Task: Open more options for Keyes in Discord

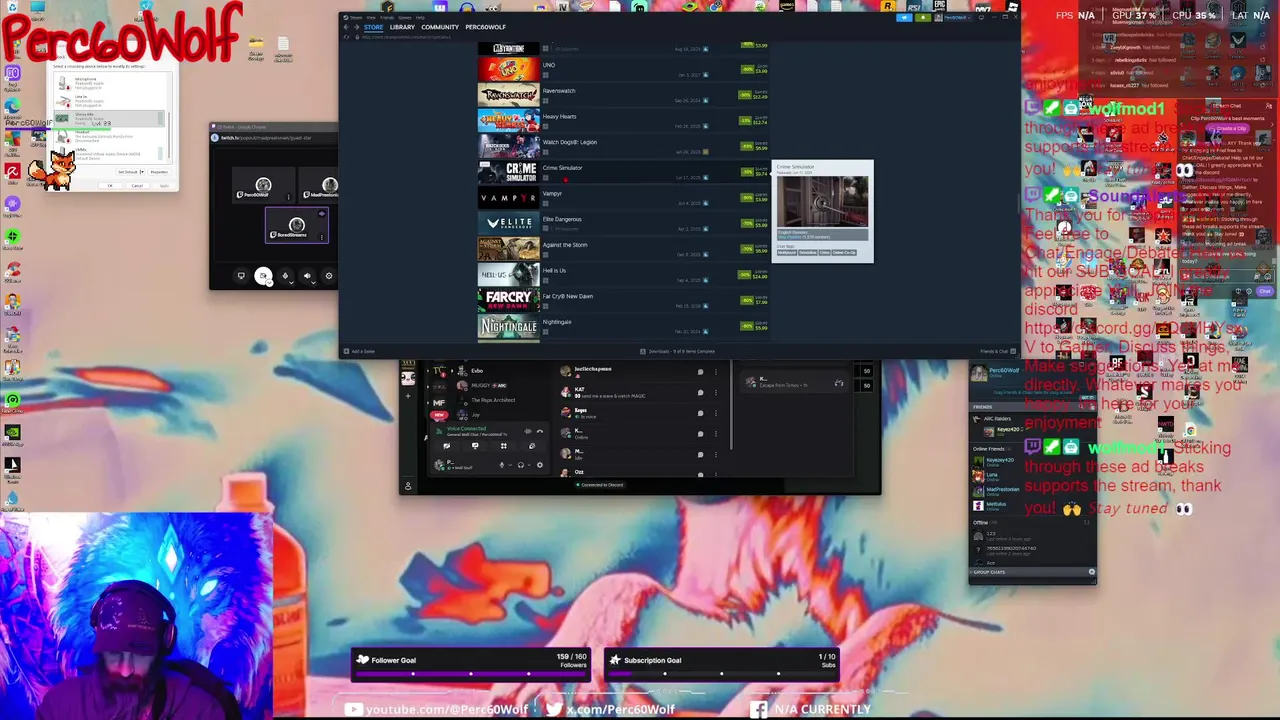Action: coord(716,413)
